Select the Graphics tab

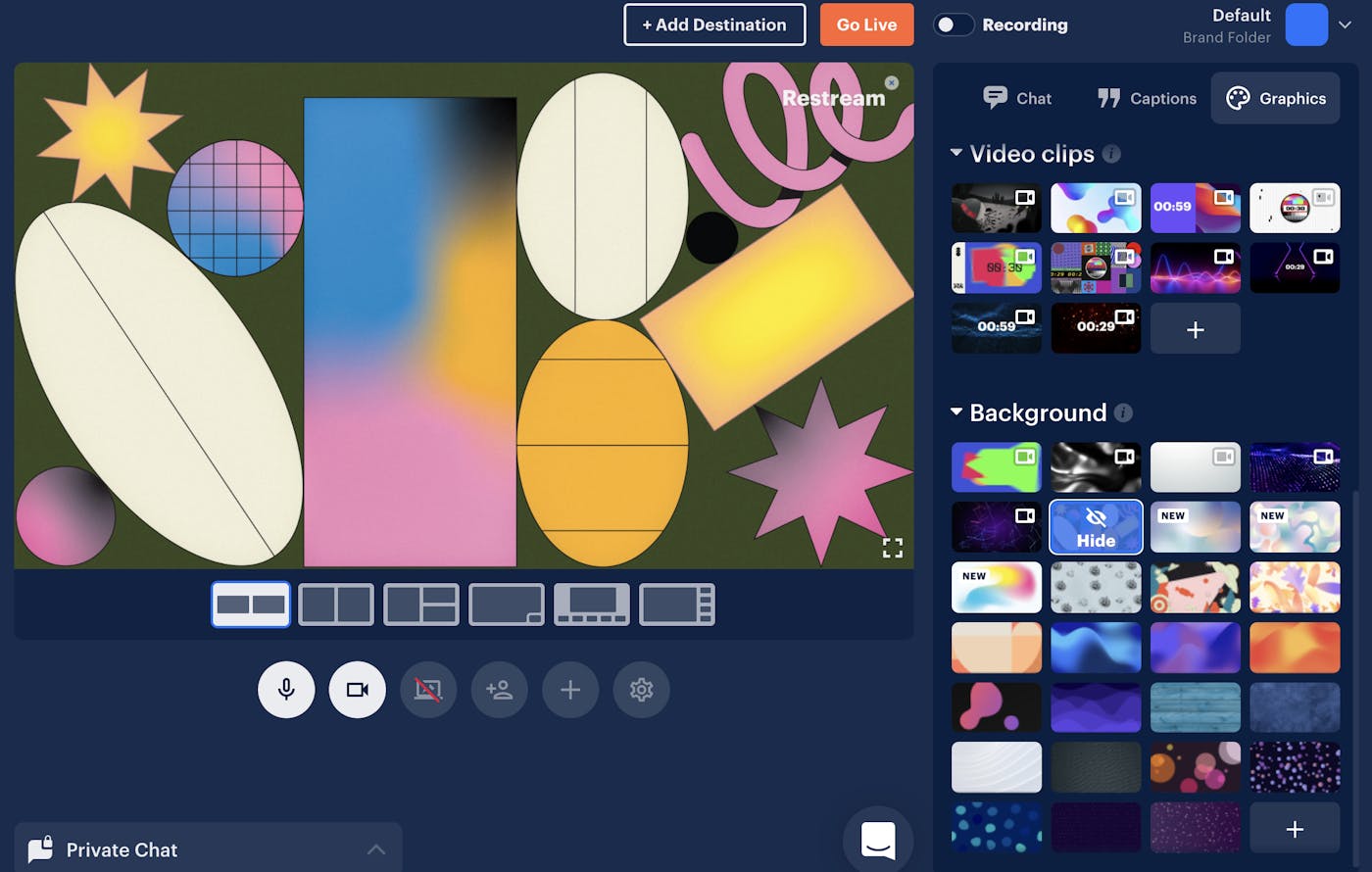(x=1276, y=98)
